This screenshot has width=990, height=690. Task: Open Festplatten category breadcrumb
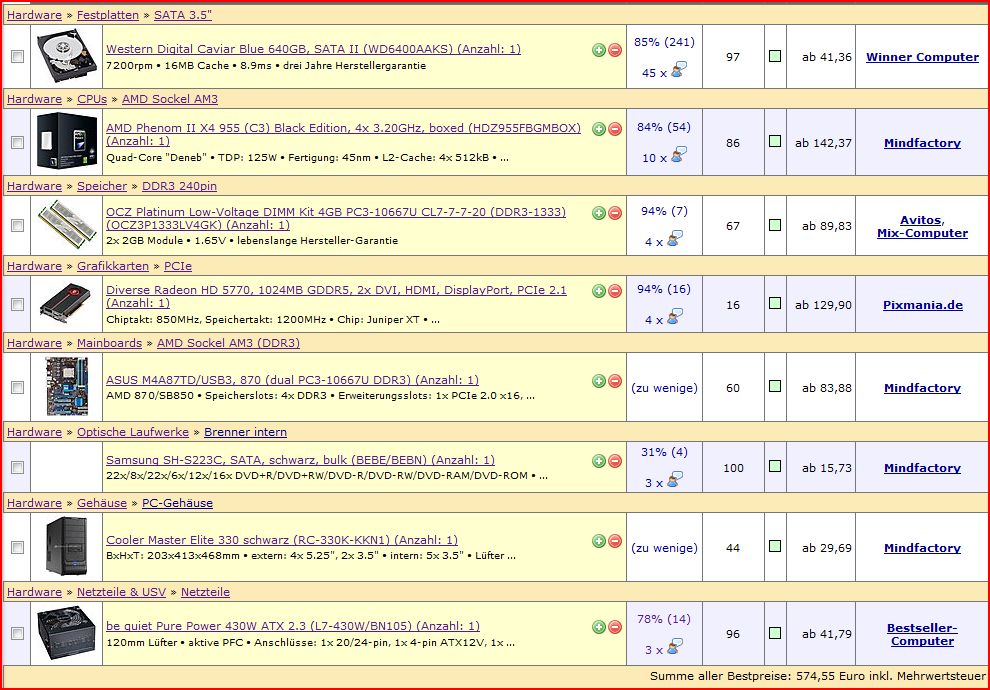(x=108, y=15)
